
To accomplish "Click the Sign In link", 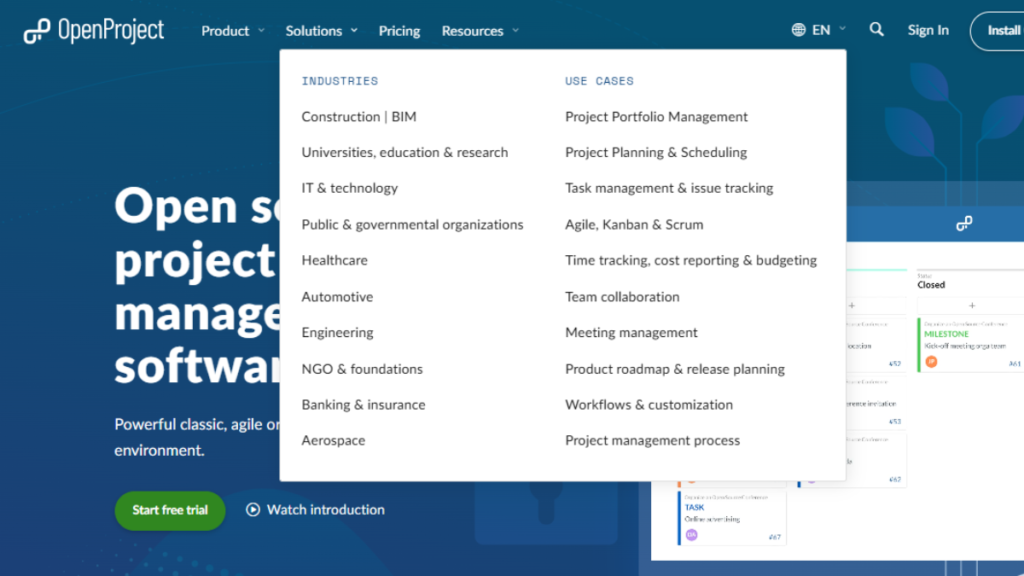I will tap(928, 30).
